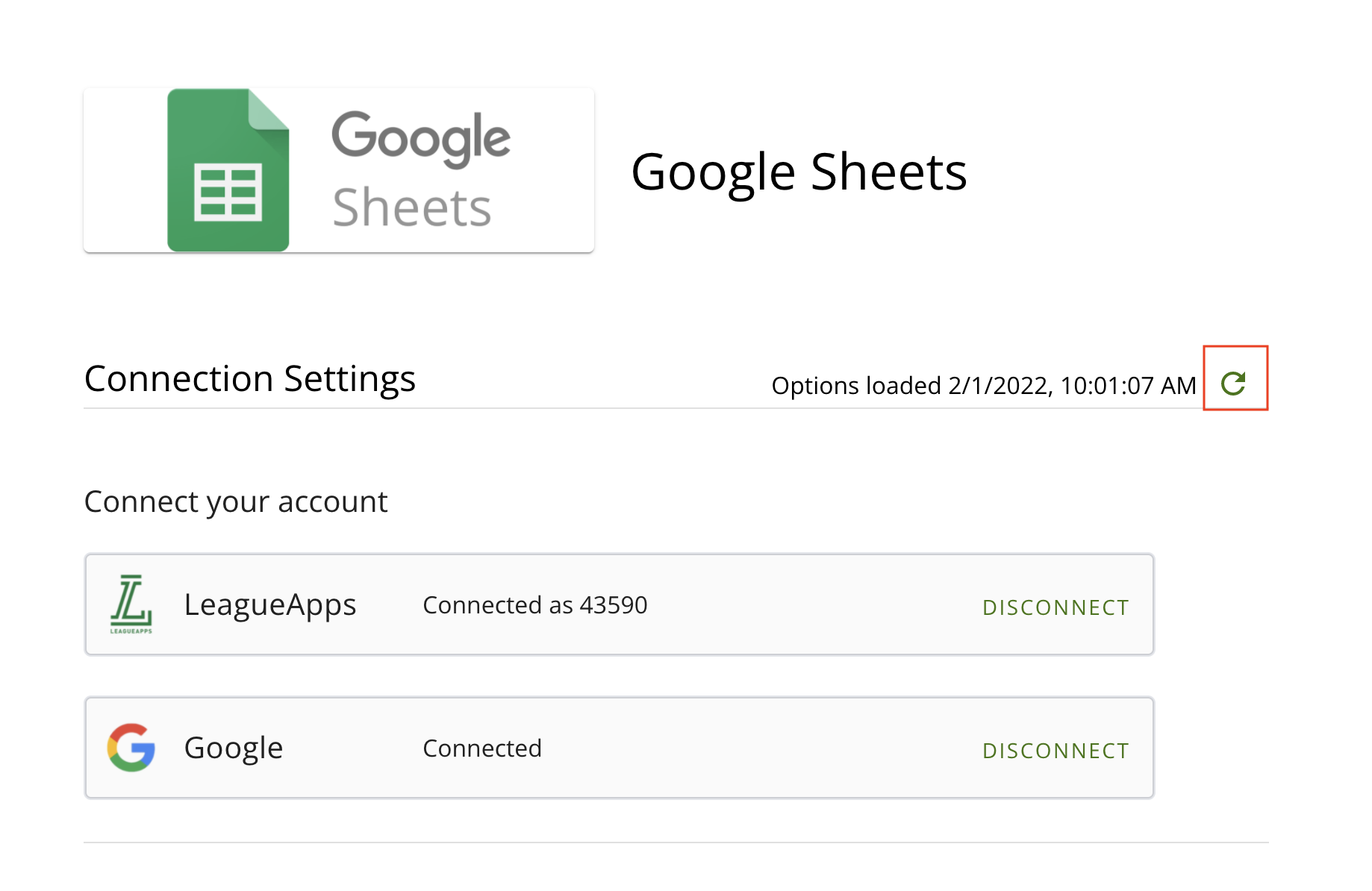The width and height of the screenshot is (1372, 891).
Task: Click the Google Sheets page title
Action: point(799,172)
